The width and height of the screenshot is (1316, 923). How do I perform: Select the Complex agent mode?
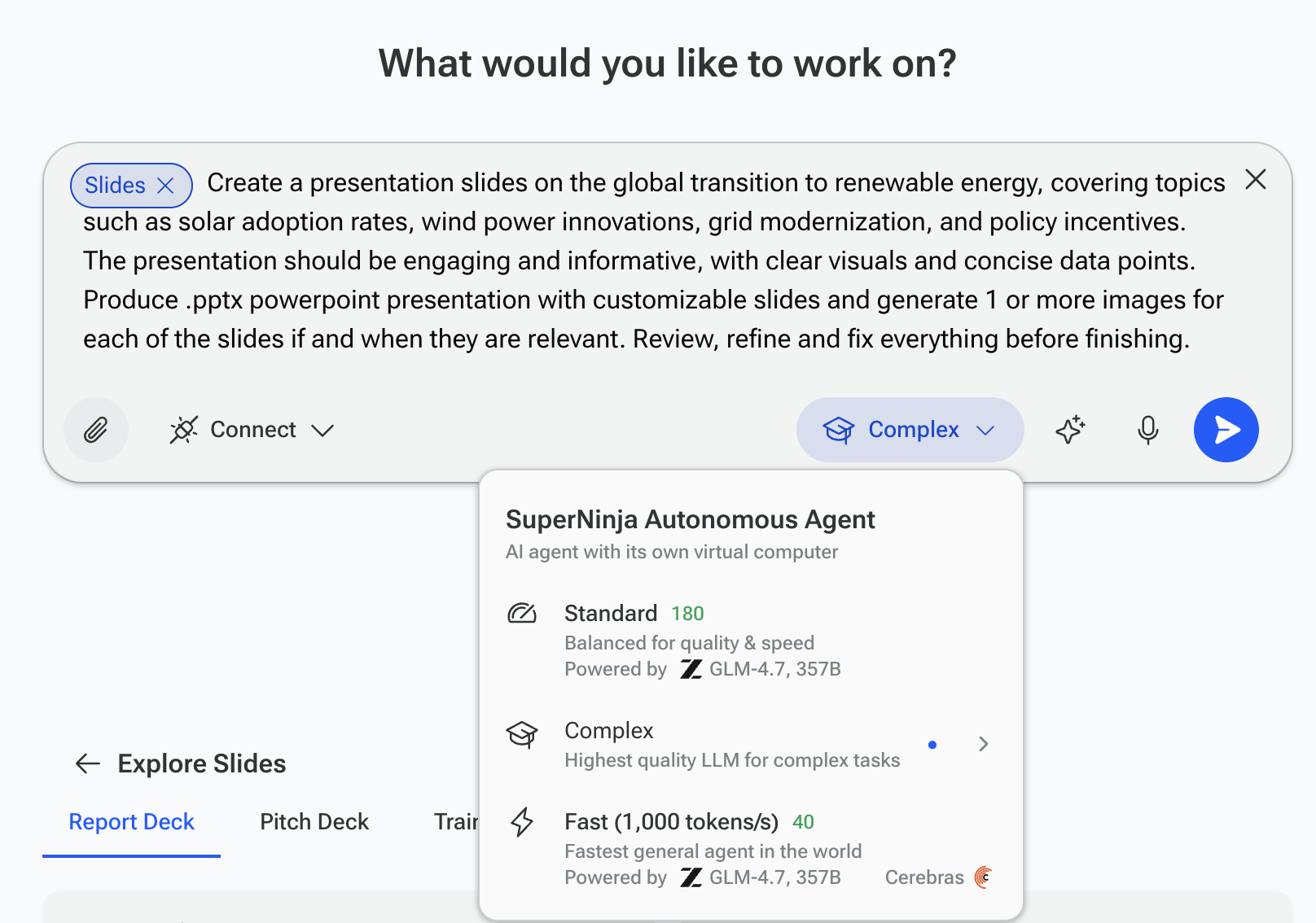tap(751, 744)
